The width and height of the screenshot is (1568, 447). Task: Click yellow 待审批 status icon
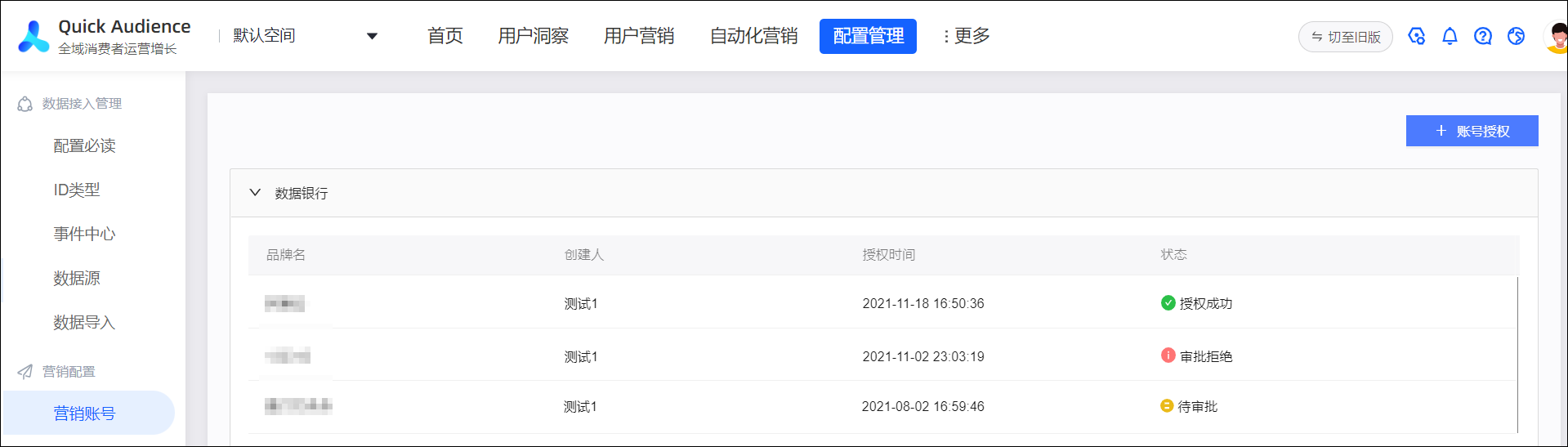[x=1167, y=406]
